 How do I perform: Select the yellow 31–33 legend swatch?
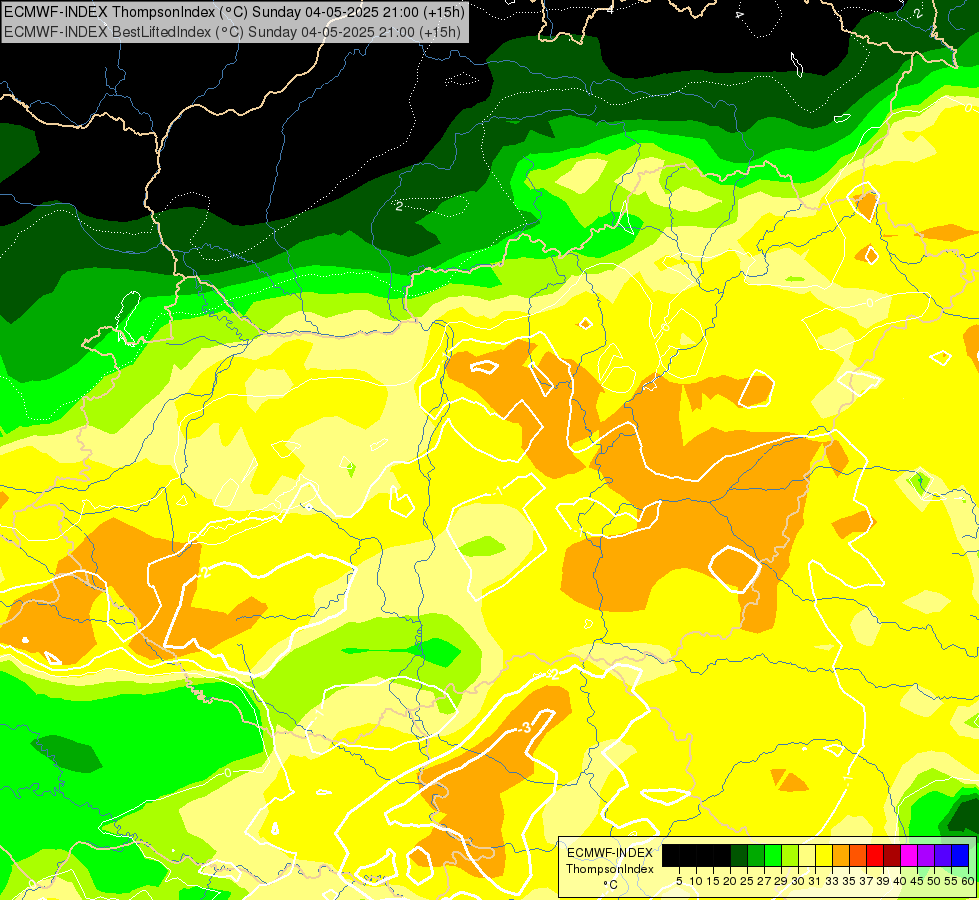(x=824, y=856)
